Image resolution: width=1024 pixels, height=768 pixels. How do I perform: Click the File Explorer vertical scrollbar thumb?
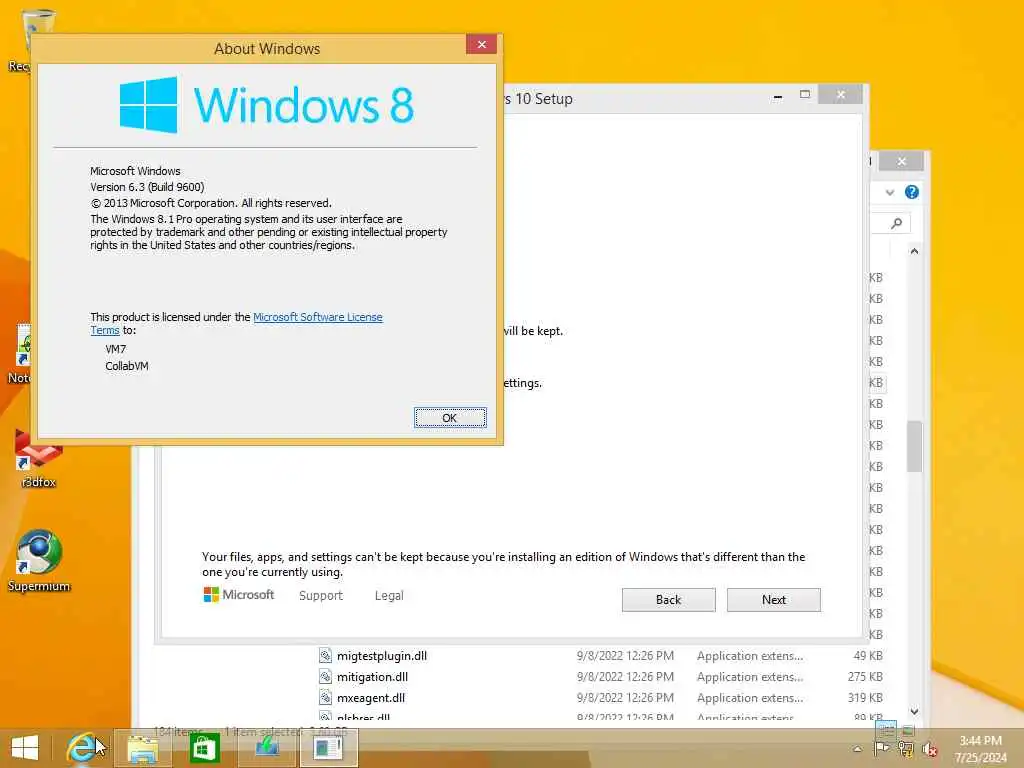point(914,446)
